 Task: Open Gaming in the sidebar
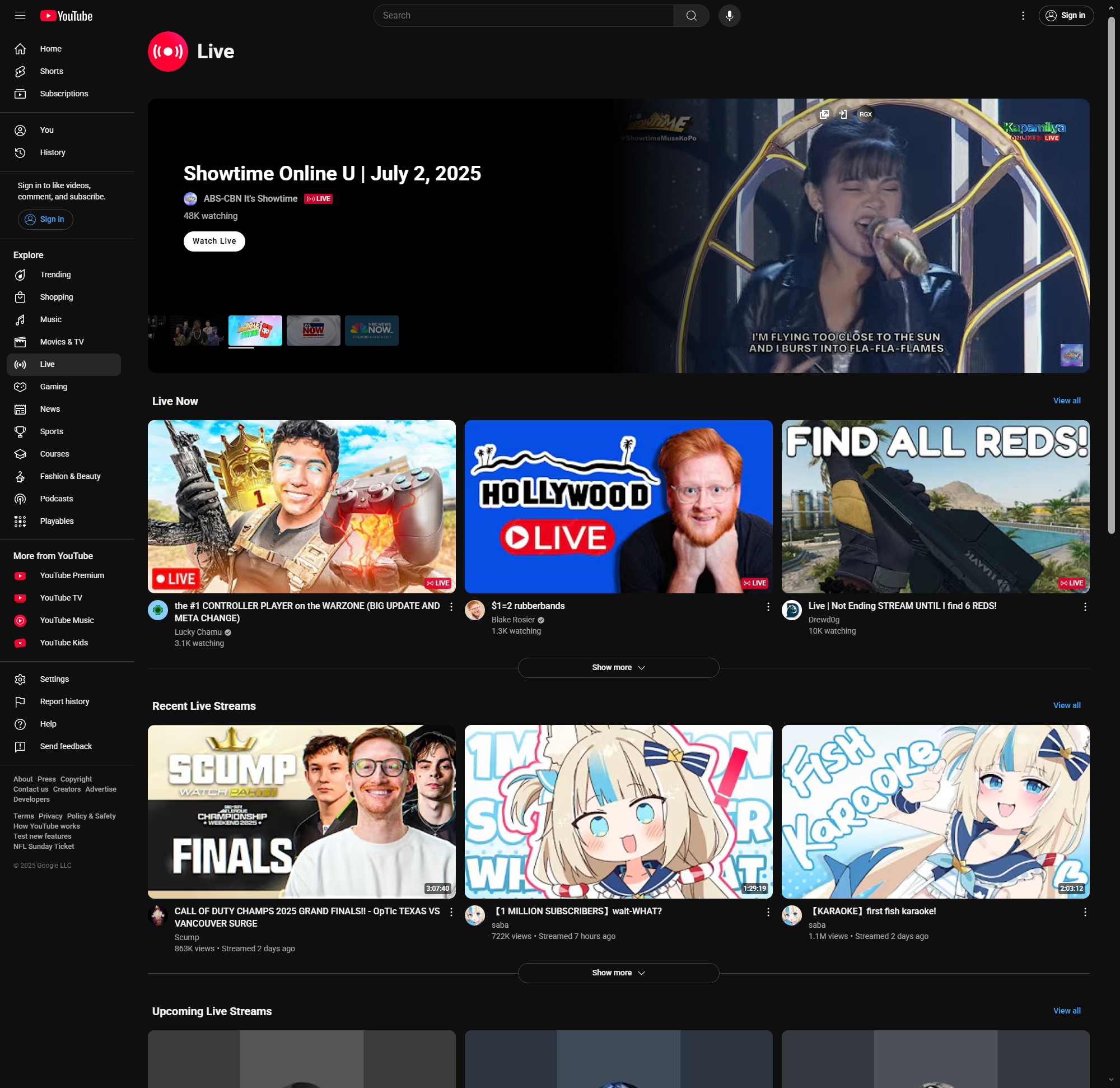[x=53, y=387]
